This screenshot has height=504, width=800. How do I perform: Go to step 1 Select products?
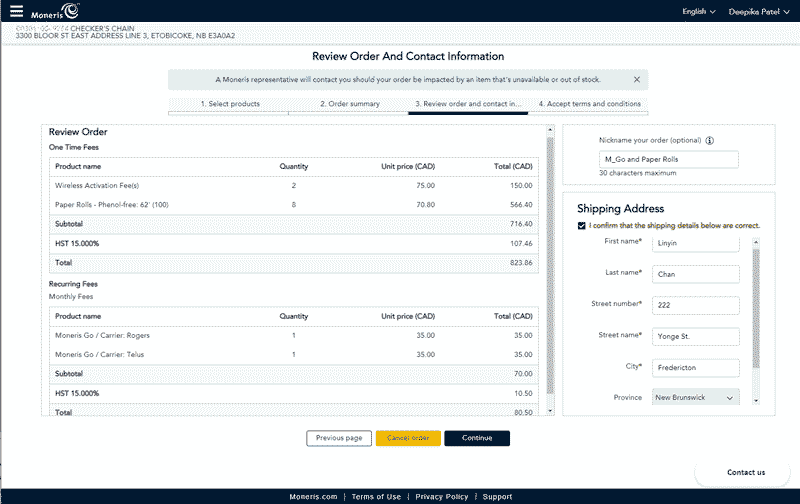click(230, 104)
